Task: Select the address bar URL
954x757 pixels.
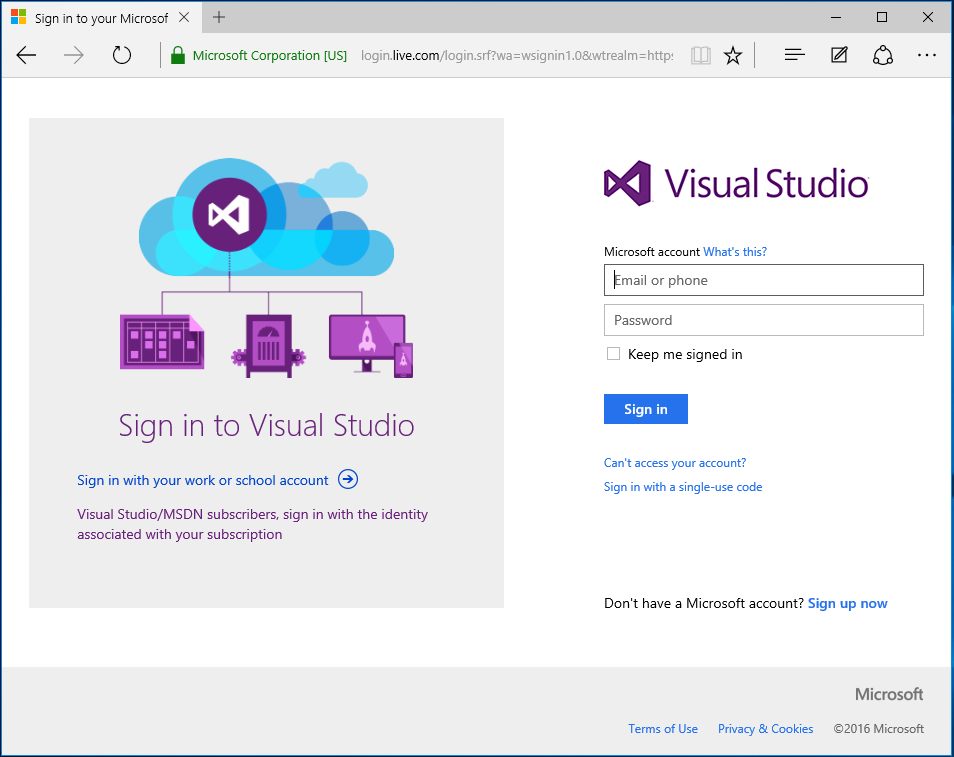Action: pyautogui.click(x=500, y=55)
